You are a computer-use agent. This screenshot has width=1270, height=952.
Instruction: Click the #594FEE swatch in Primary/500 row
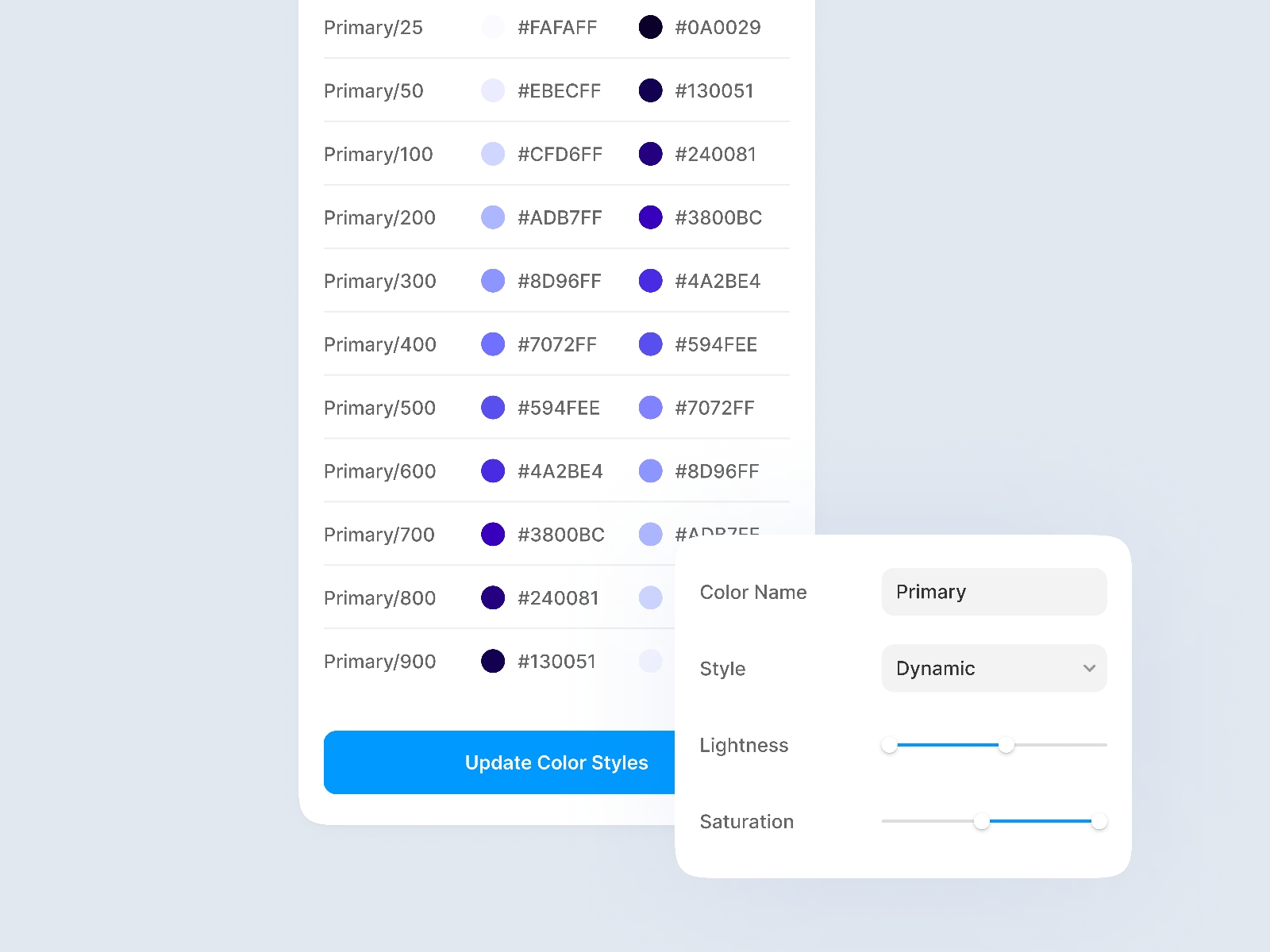493,408
